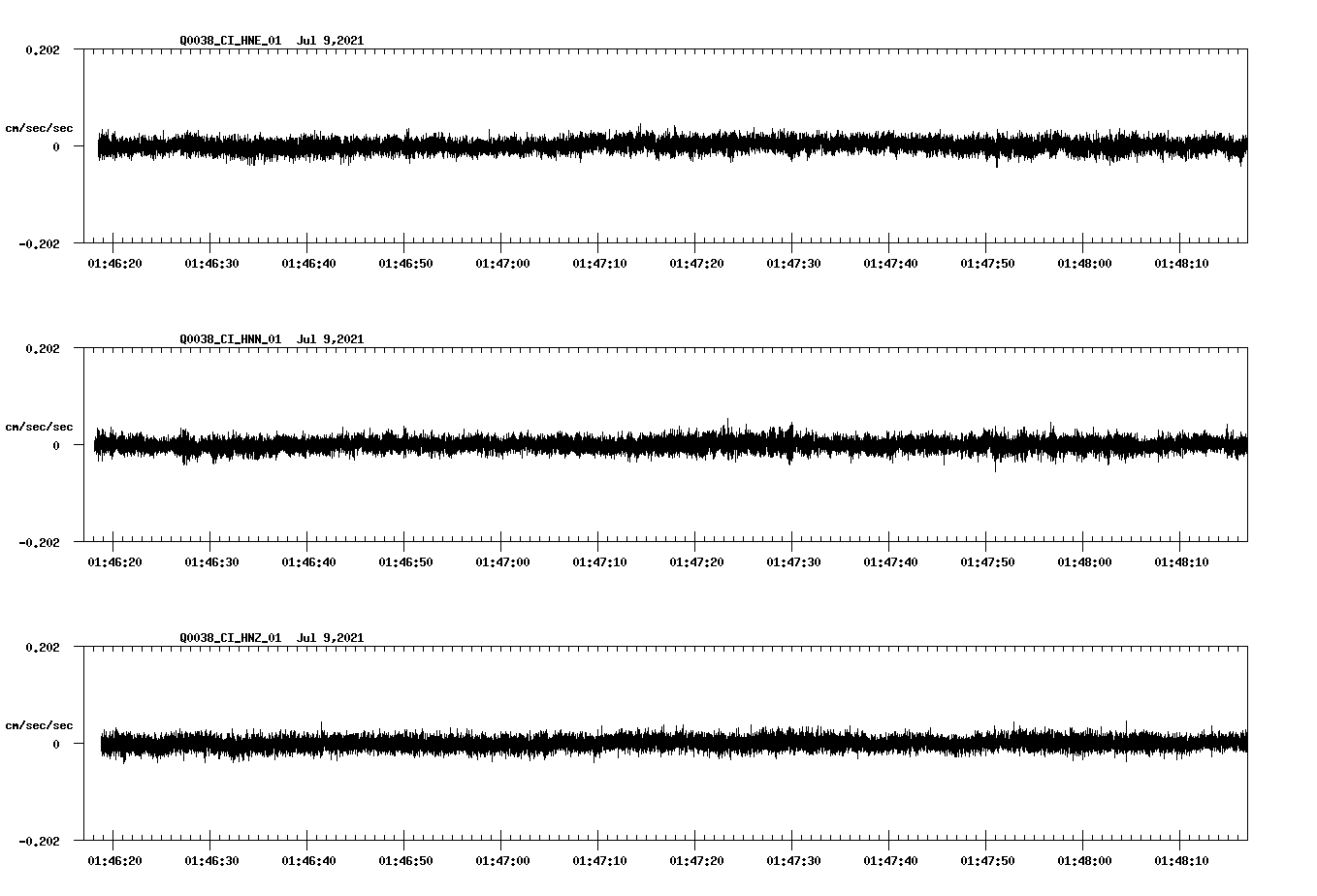Click the 01:48:10 time label under HNN plot
Image resolution: width=1317 pixels, height=896 pixels.
tap(1181, 562)
